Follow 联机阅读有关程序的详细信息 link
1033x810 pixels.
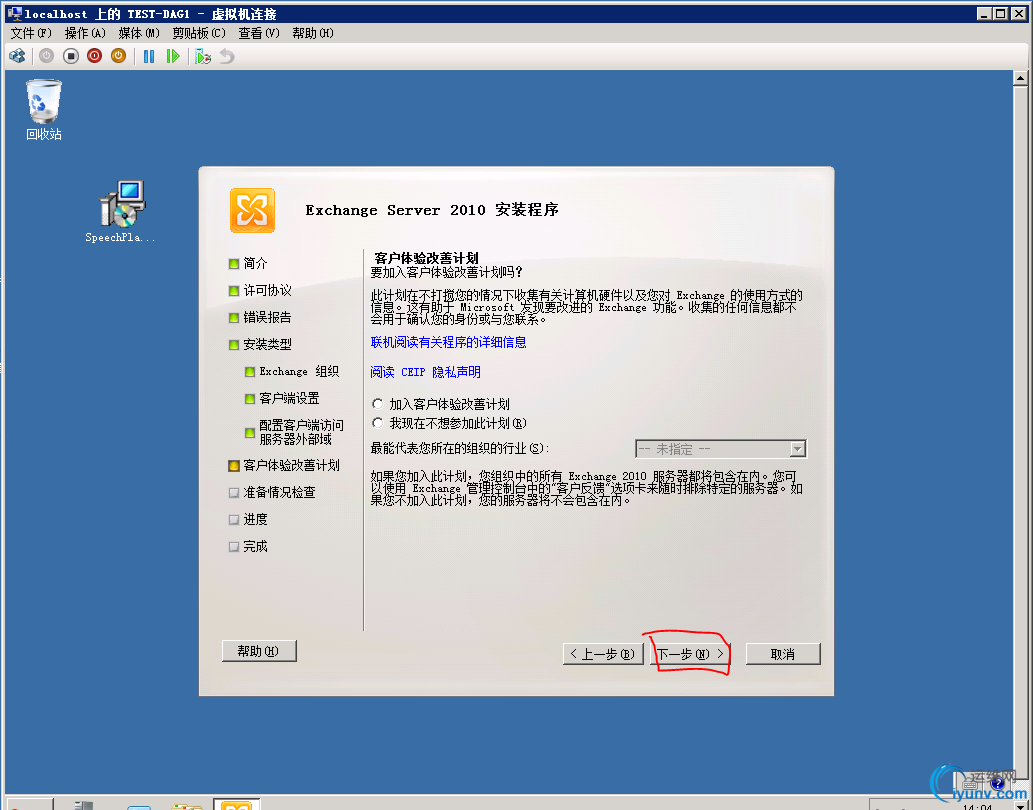449,342
